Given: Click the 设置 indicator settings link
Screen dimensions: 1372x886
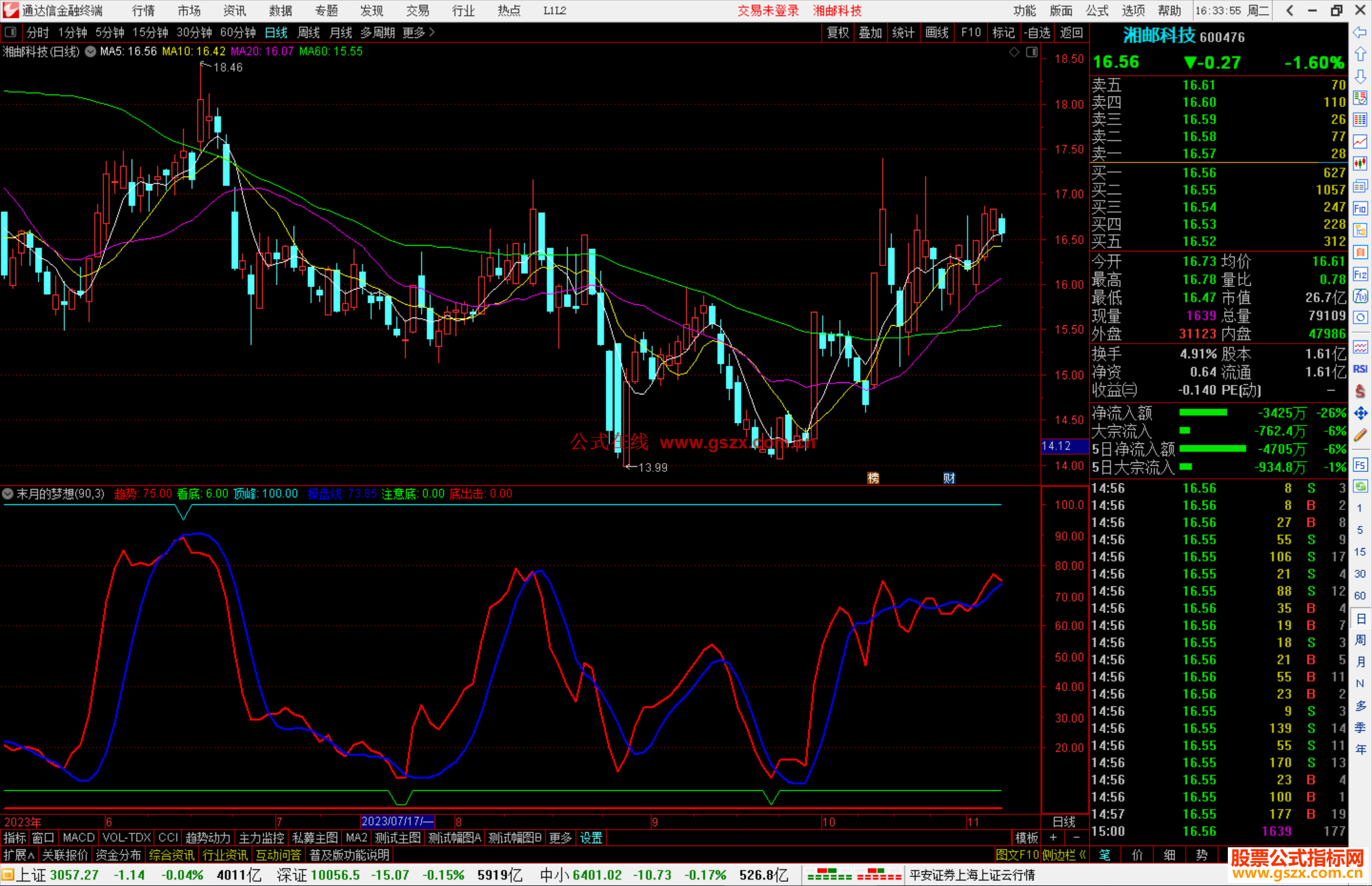Looking at the screenshot, I should [591, 838].
